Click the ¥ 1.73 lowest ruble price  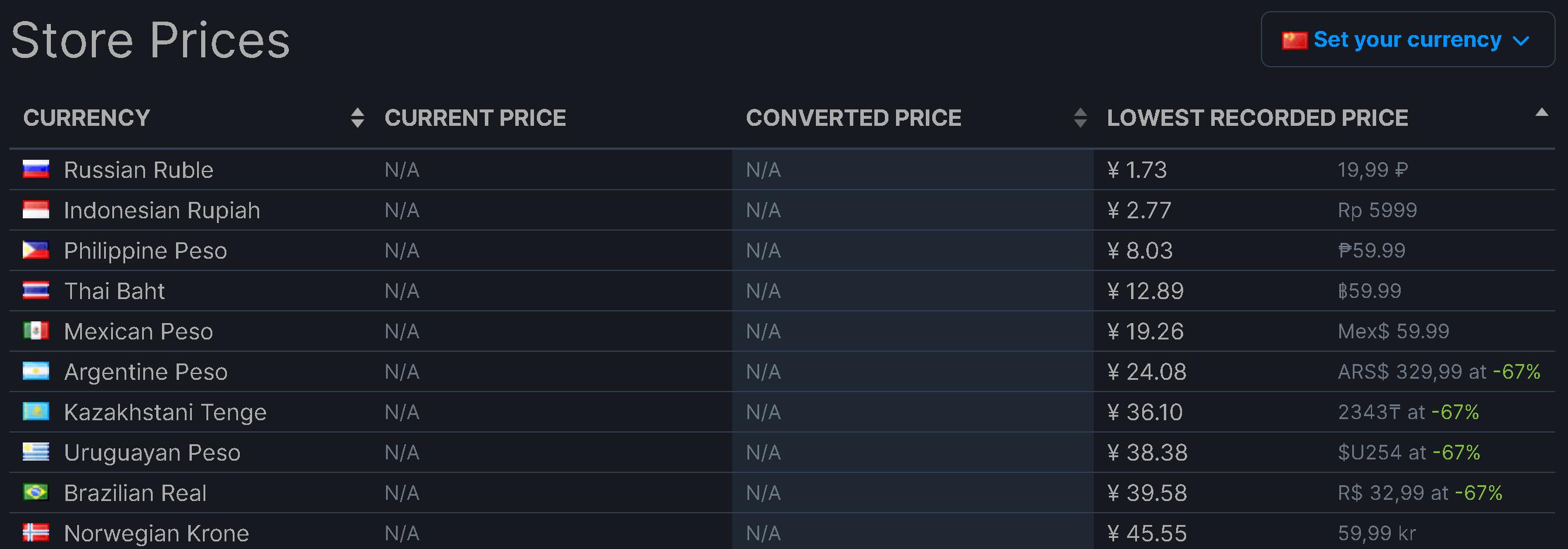click(x=1136, y=169)
